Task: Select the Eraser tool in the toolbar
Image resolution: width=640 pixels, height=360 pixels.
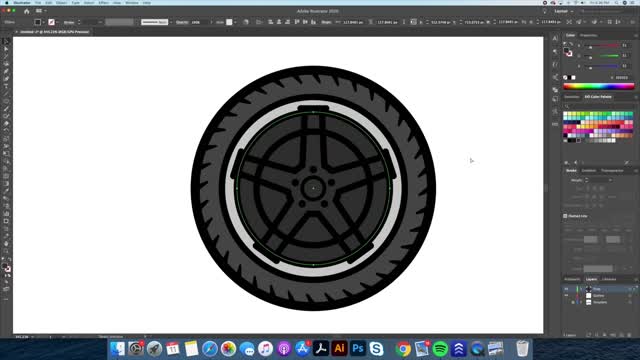Action: coord(6,124)
